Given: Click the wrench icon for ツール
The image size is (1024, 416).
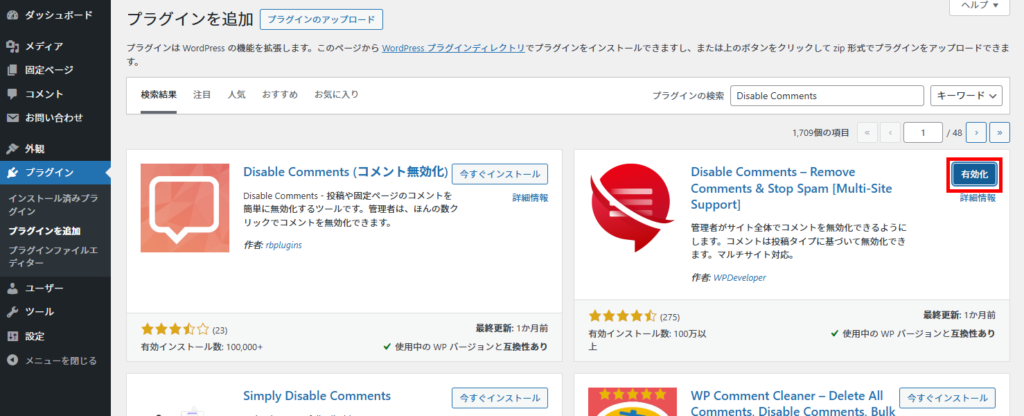Looking at the screenshot, I should 12,312.
